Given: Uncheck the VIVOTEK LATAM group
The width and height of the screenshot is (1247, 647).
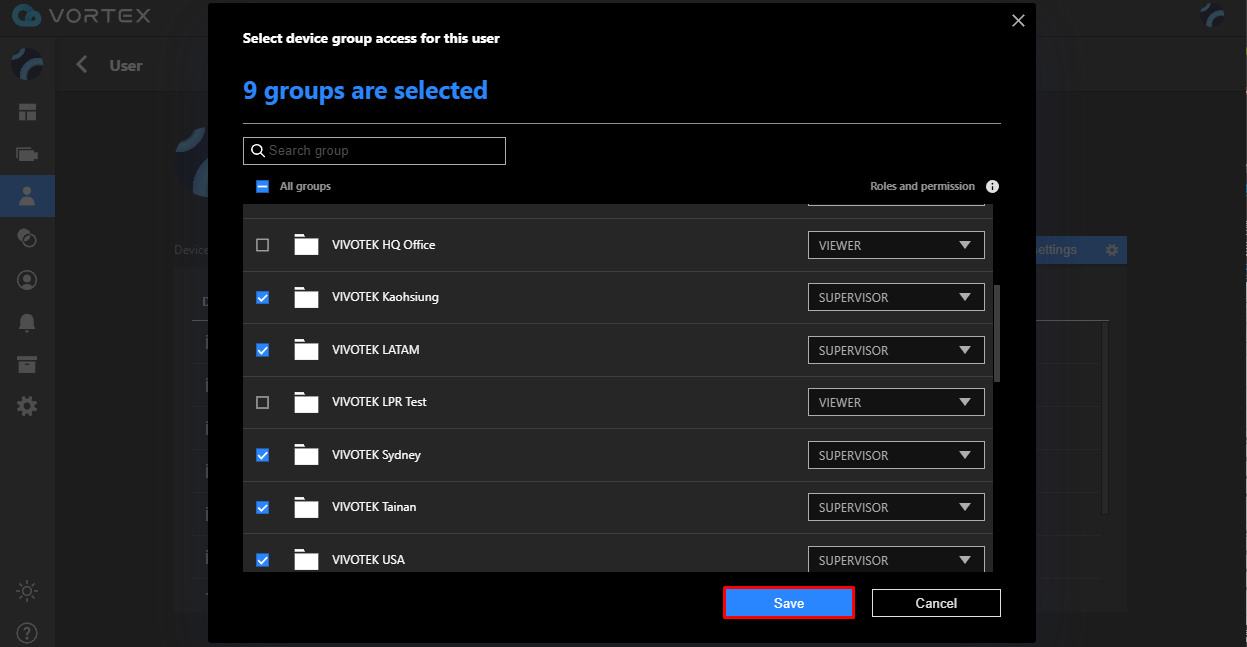Looking at the screenshot, I should pos(263,350).
